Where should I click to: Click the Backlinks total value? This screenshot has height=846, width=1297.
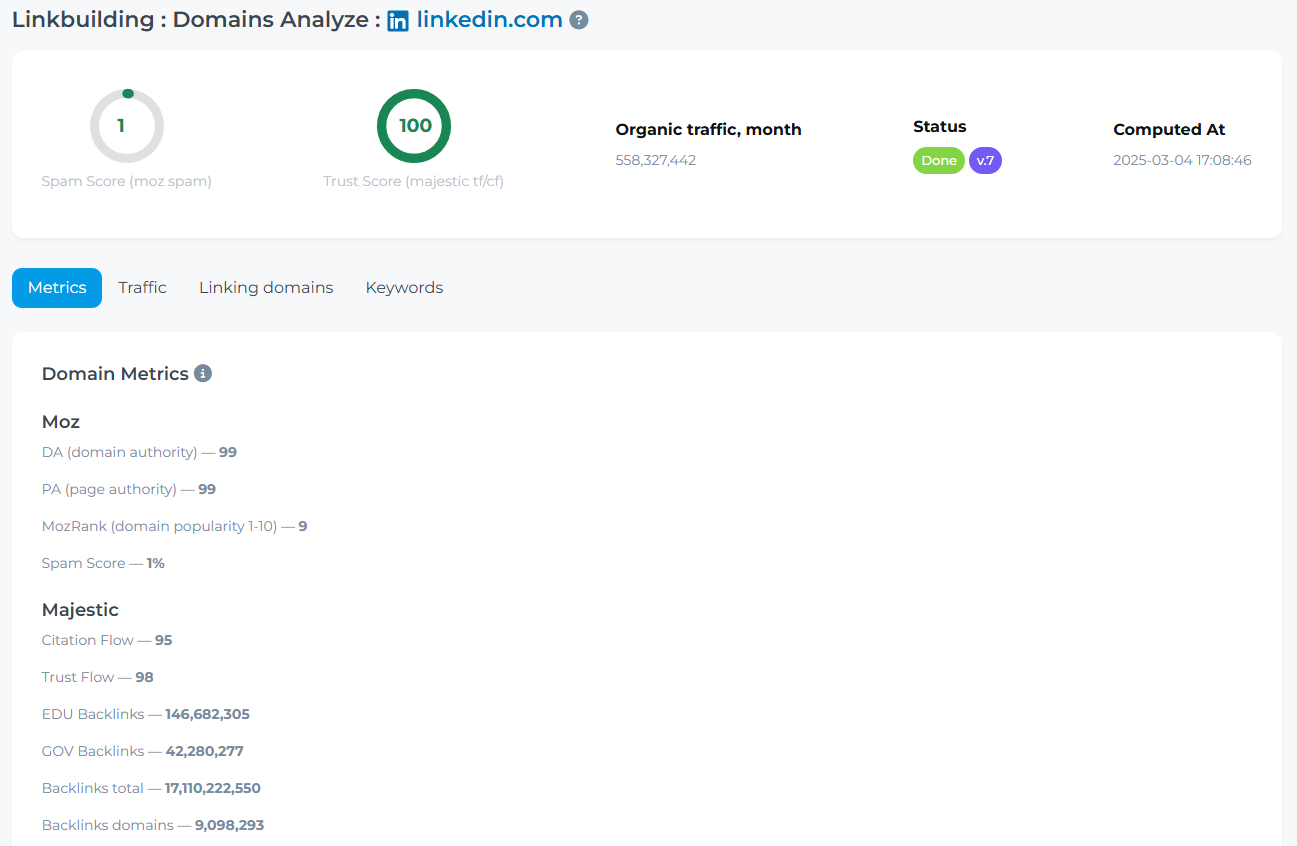tap(212, 788)
